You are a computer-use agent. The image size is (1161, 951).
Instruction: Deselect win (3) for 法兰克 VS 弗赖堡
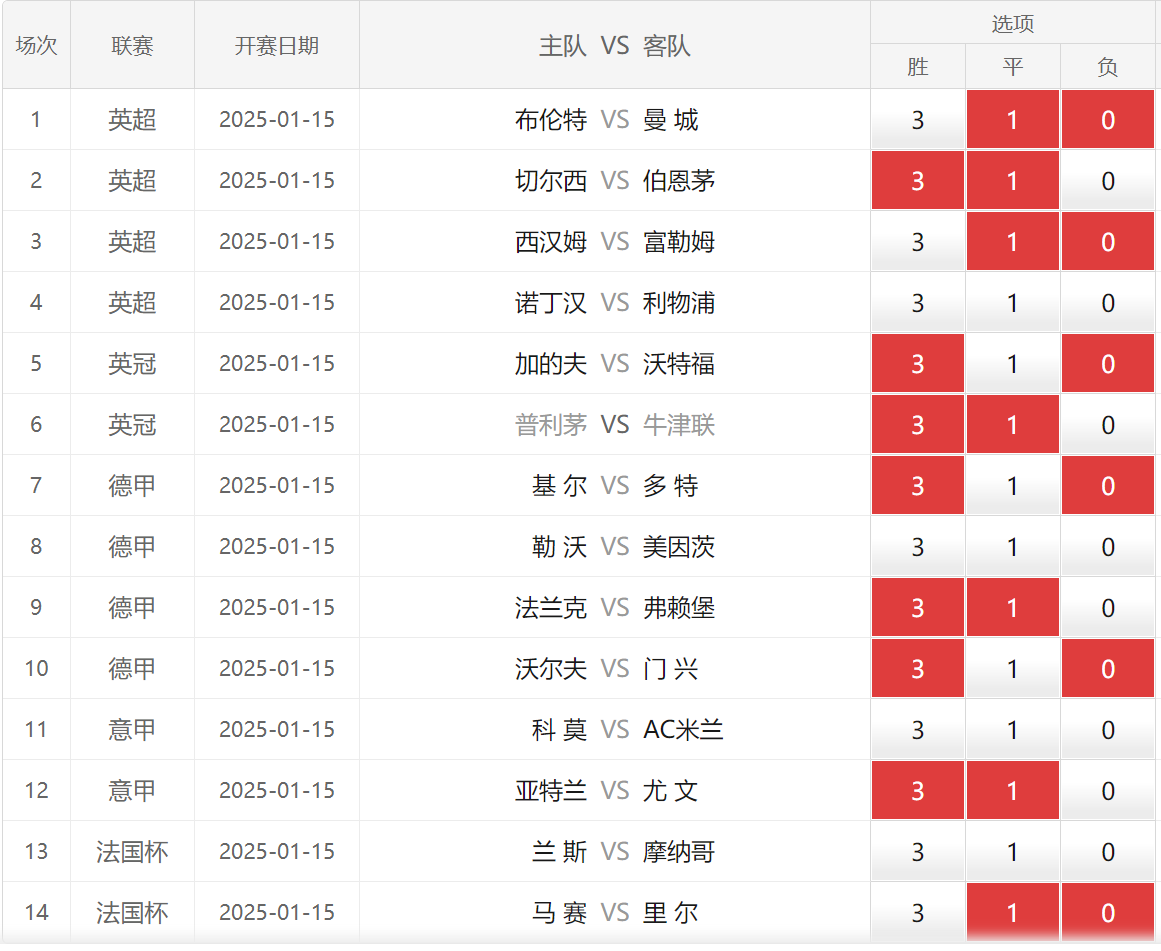(917, 608)
